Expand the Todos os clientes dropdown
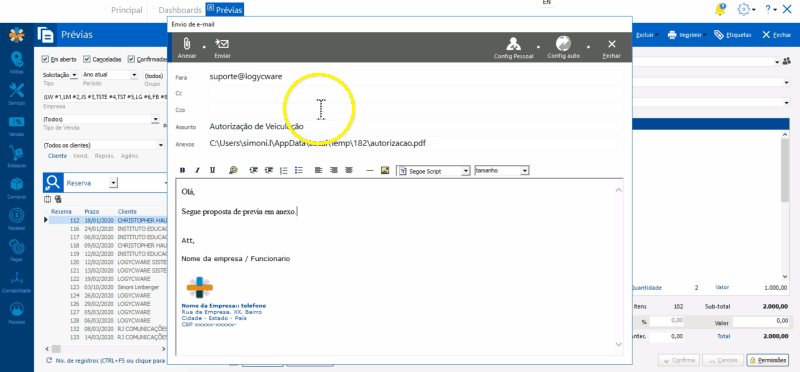 pos(161,145)
